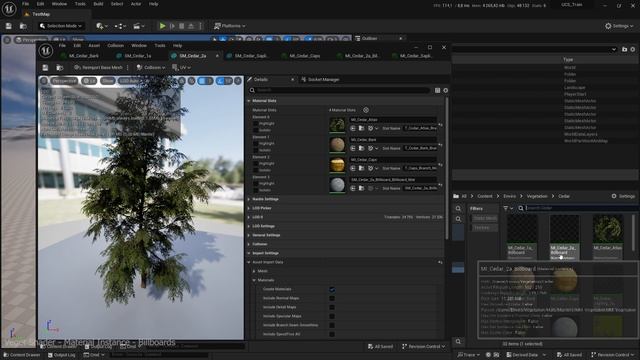
Task: Click the content browser search field
Action: [578, 208]
